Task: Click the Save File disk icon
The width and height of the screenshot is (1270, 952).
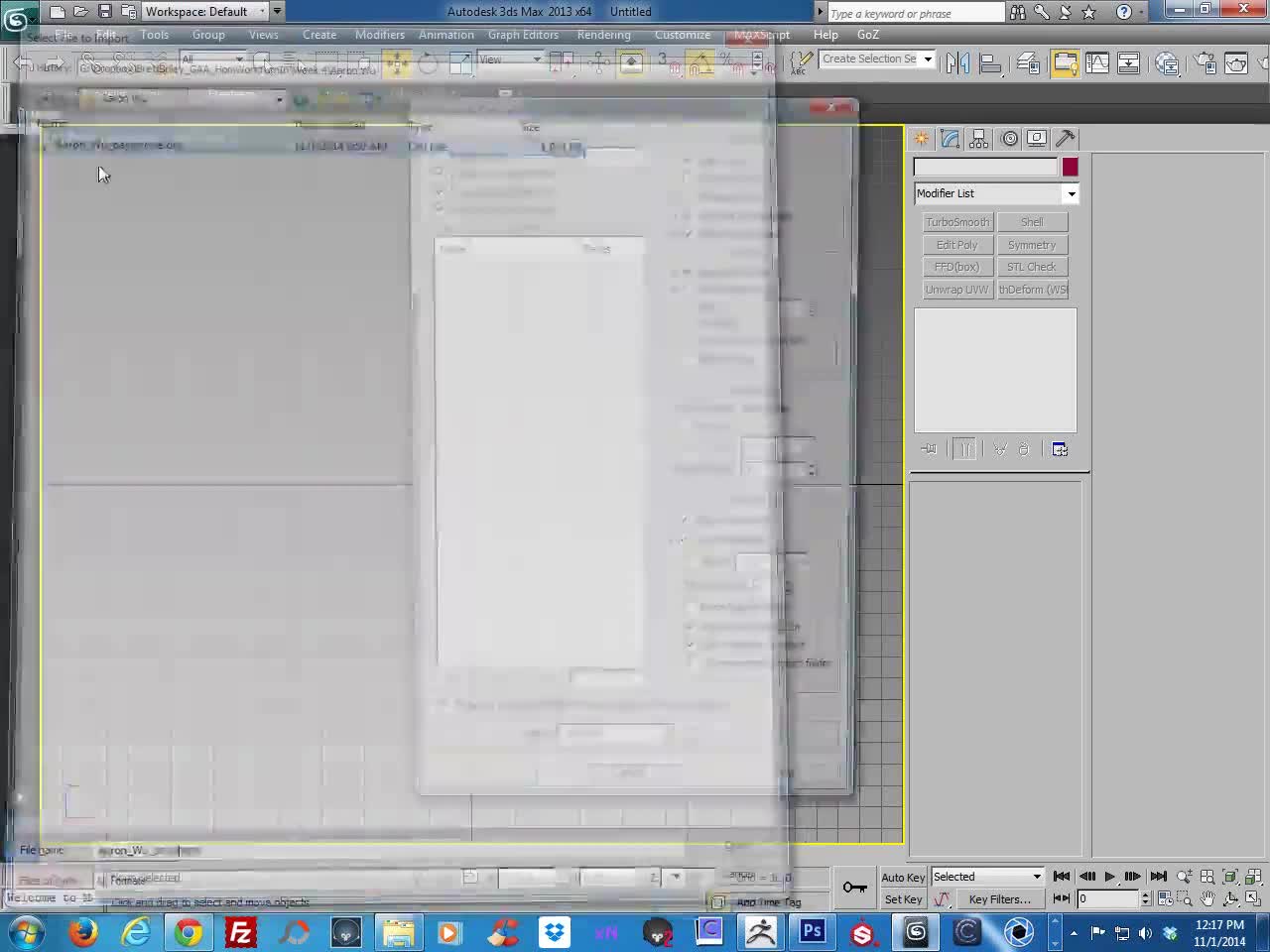Action: (104, 12)
